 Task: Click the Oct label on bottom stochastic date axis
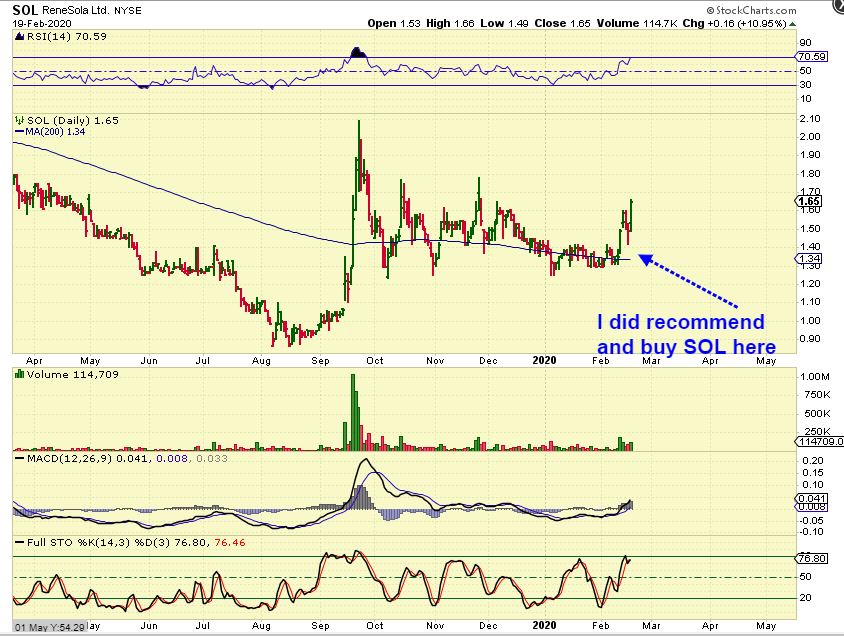pyautogui.click(x=375, y=625)
